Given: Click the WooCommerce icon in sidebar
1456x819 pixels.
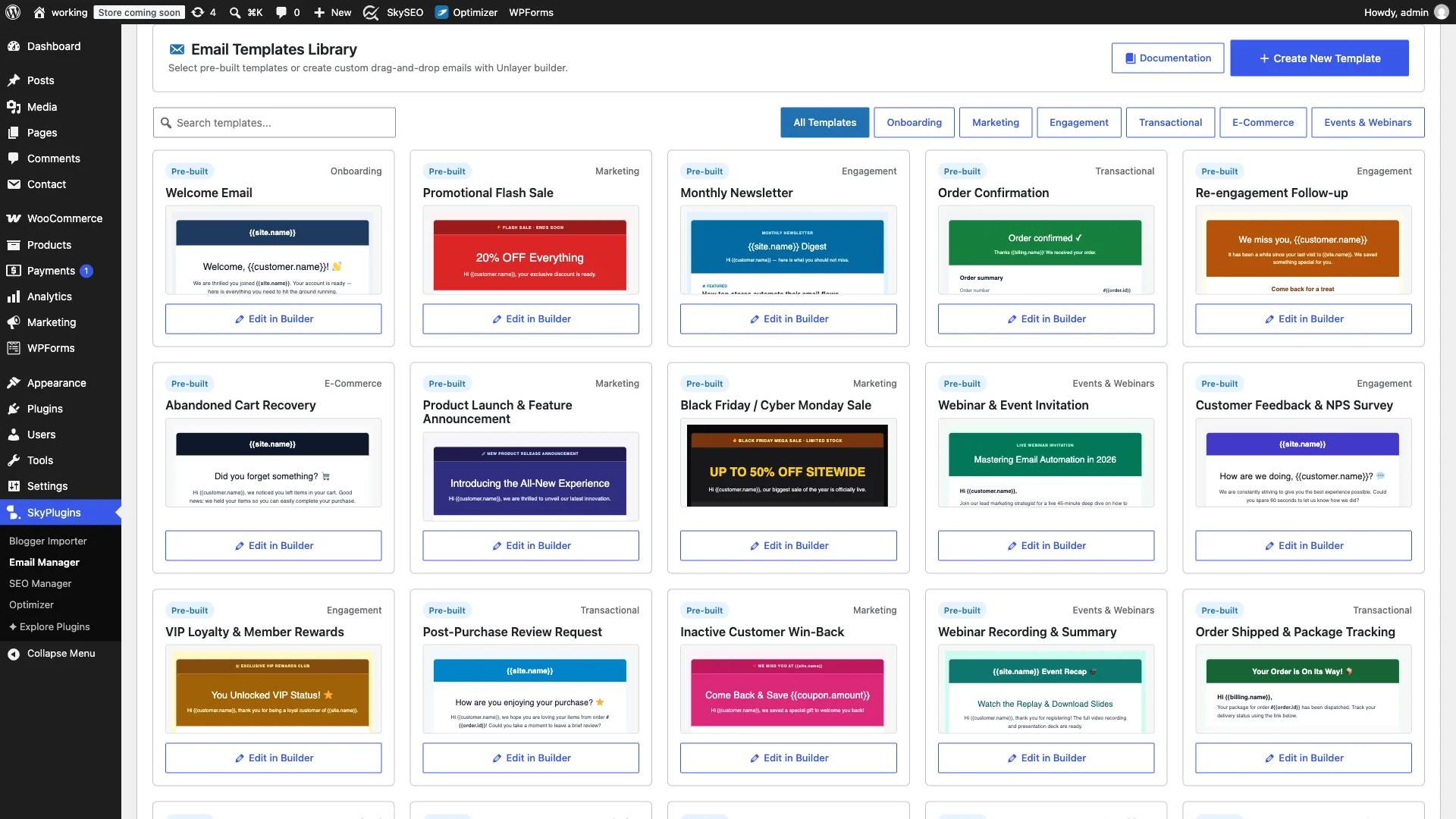Looking at the screenshot, I should click(14, 218).
